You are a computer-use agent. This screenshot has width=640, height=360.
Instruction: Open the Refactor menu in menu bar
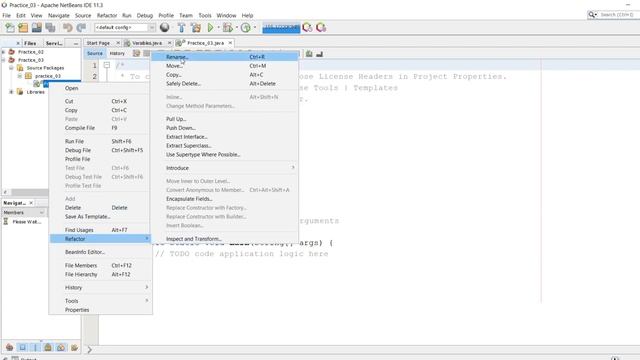[x=107, y=15]
